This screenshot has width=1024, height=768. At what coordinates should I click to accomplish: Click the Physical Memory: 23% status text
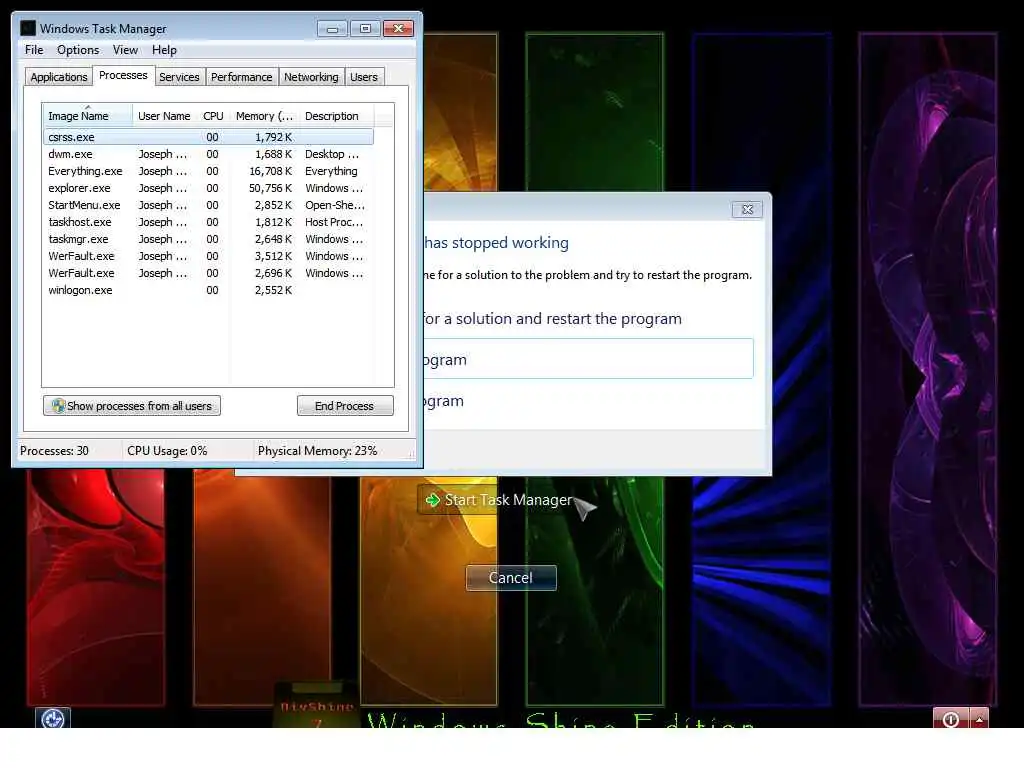tap(317, 451)
